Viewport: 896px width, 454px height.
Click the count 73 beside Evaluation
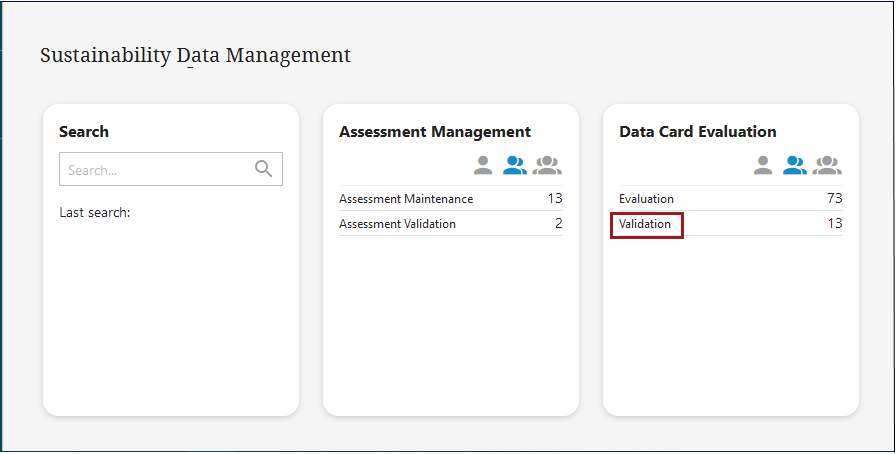pyautogui.click(x=835, y=199)
